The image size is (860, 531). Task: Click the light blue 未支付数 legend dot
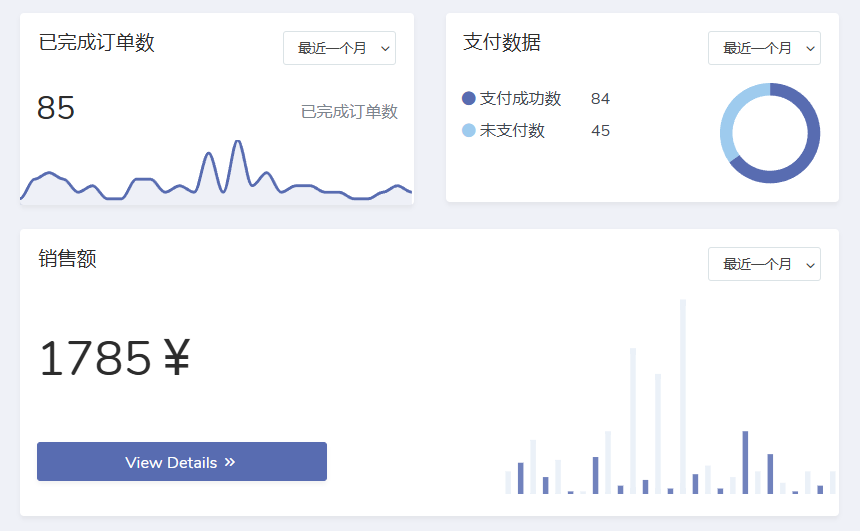click(x=469, y=131)
